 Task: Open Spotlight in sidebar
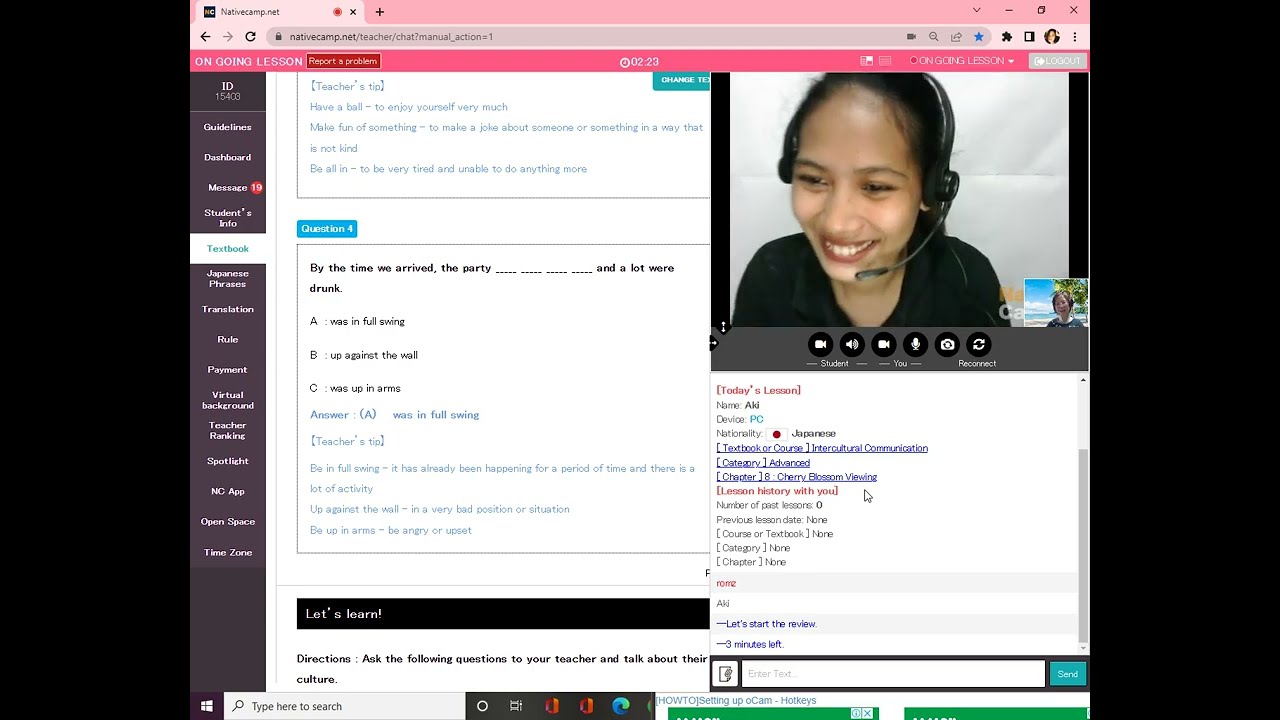click(x=228, y=461)
